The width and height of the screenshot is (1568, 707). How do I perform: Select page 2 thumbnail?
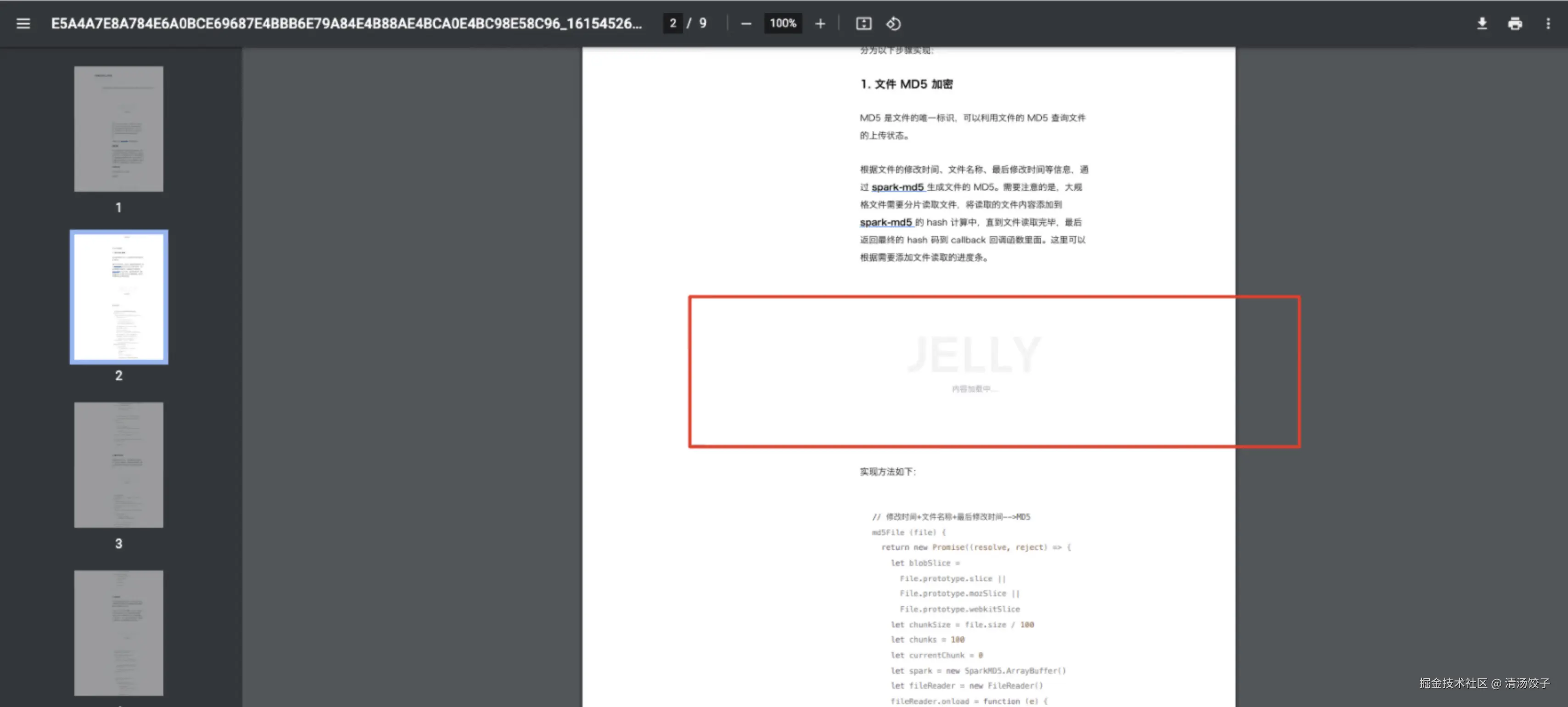click(119, 297)
